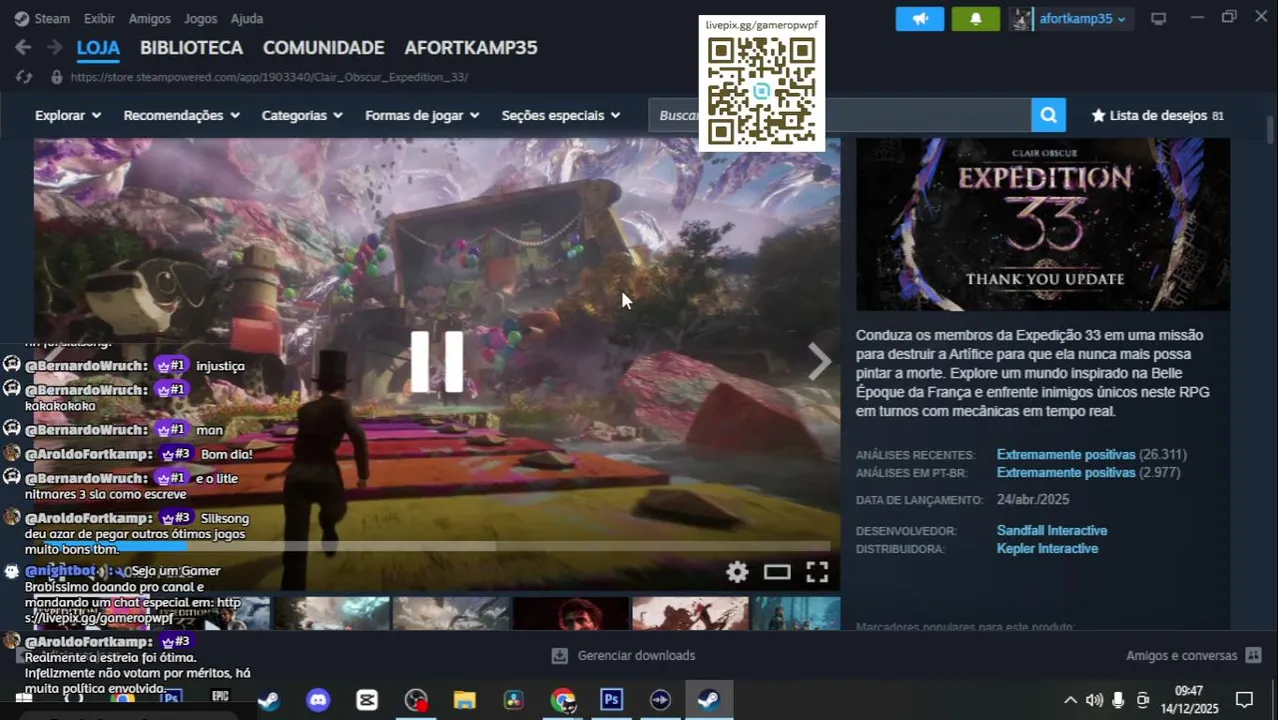Open Amigos e conversas chat icon
1278x720 pixels.
[x=1253, y=656]
